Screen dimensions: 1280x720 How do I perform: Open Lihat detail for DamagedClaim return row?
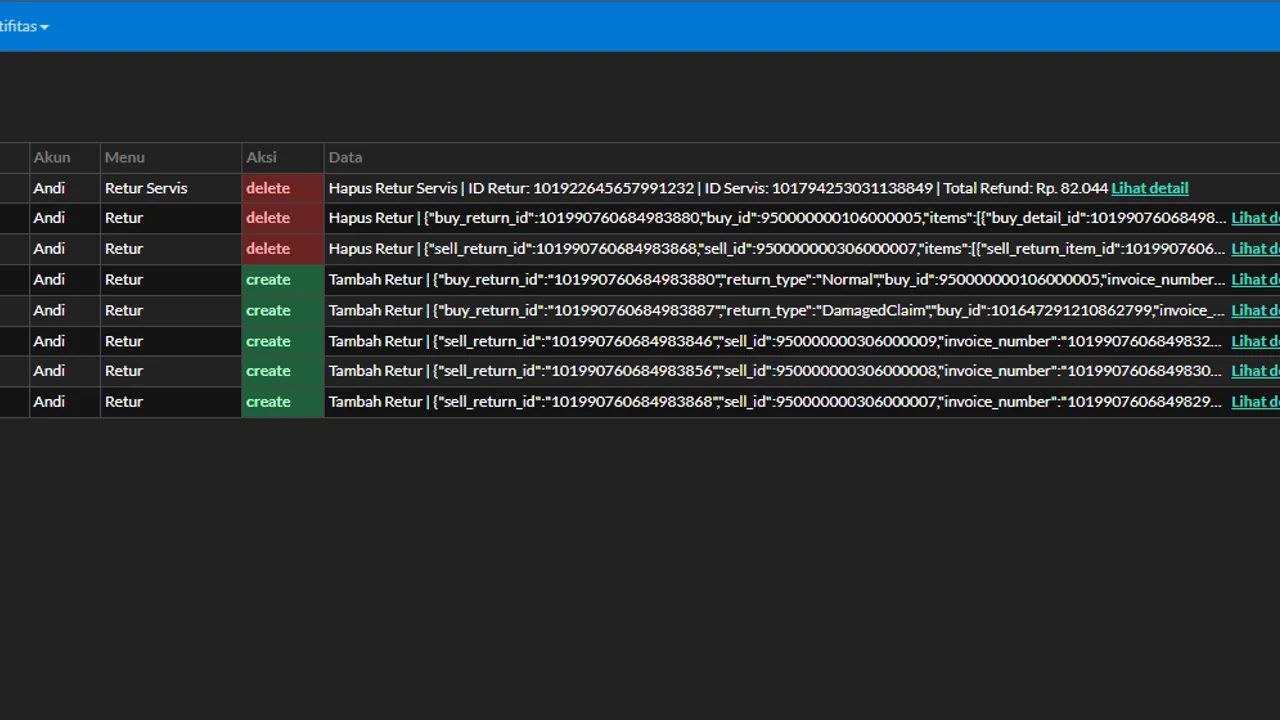point(1255,310)
